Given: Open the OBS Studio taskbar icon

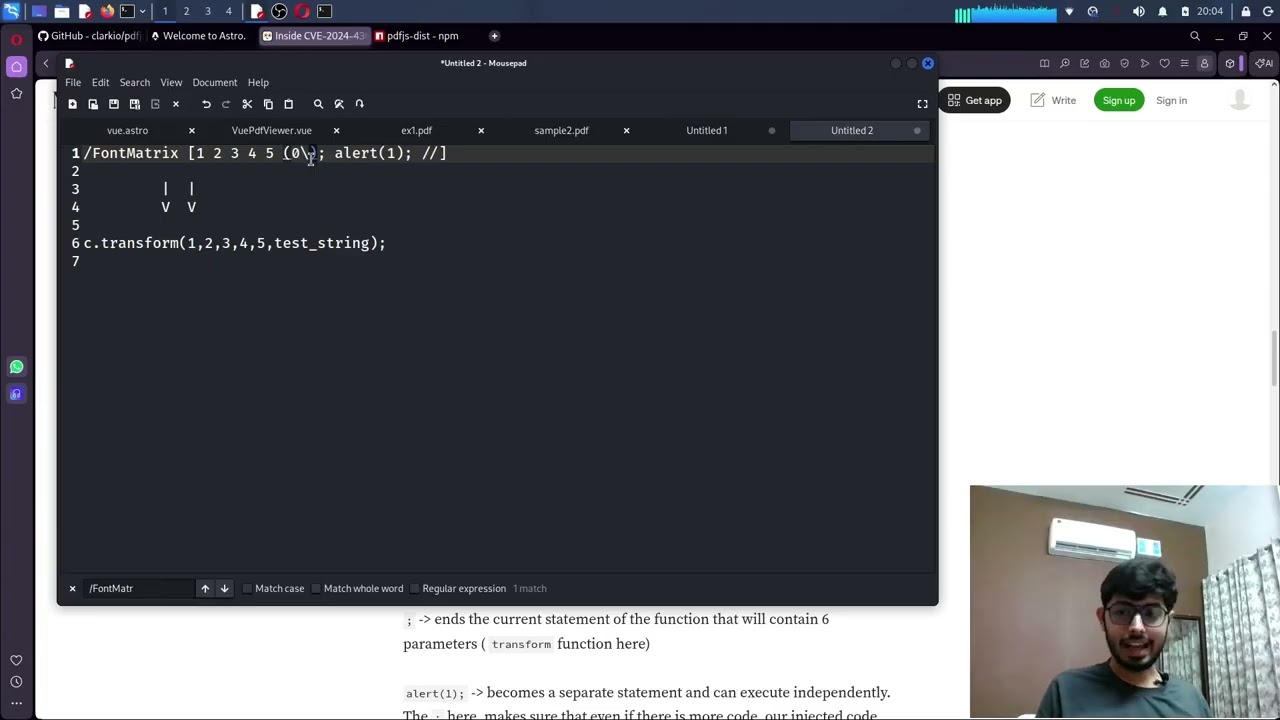Looking at the screenshot, I should click(279, 11).
